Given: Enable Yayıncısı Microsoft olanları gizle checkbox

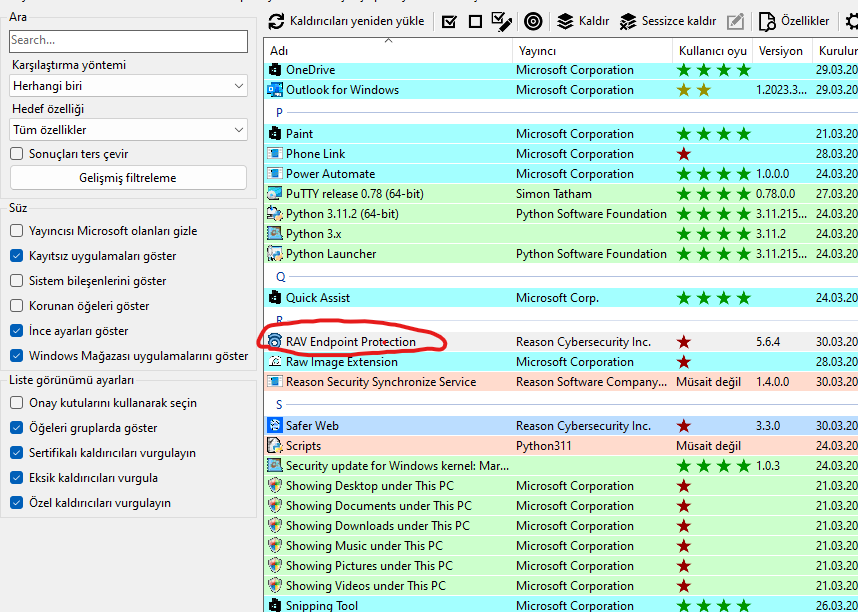Looking at the screenshot, I should coord(16,231).
